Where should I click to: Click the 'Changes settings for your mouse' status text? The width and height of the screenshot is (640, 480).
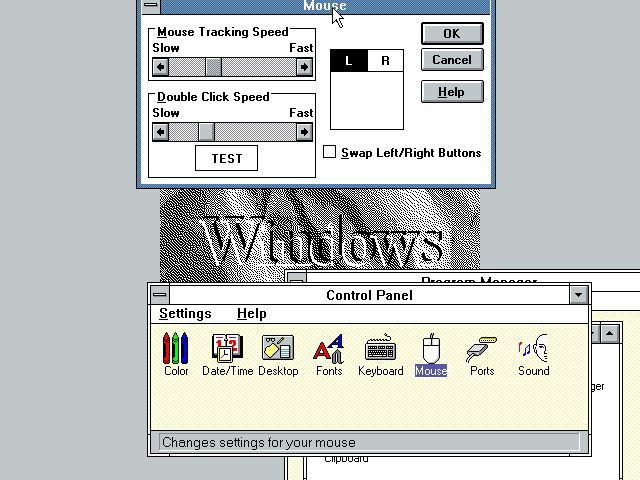pyautogui.click(x=259, y=442)
